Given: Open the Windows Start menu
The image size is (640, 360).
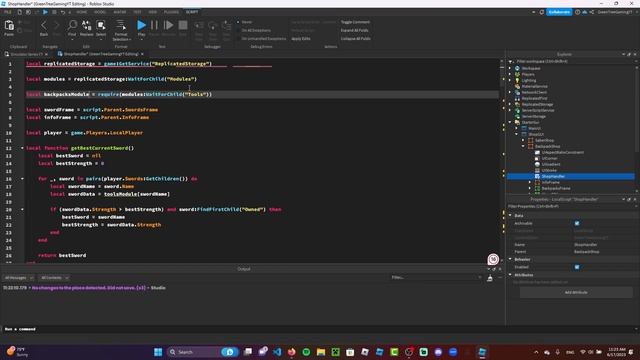Looking at the screenshot, I should 158,352.
